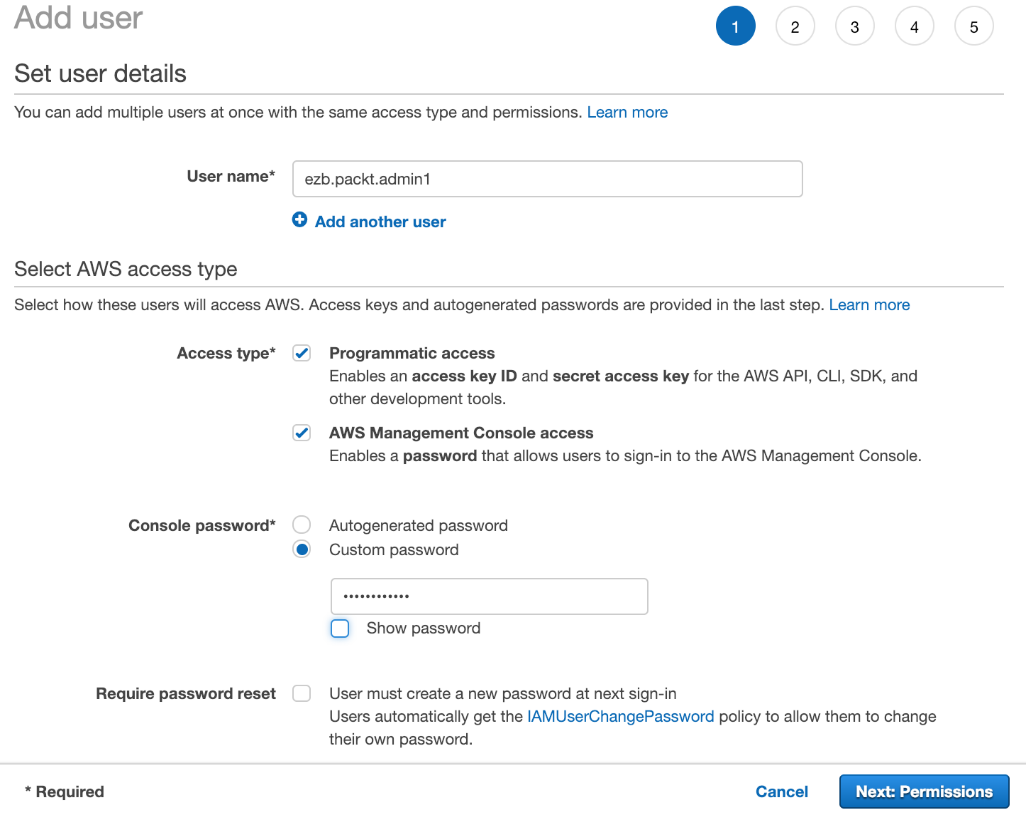Click 'User must create a new password' text
Screen dimensions: 1026x815
(503, 693)
